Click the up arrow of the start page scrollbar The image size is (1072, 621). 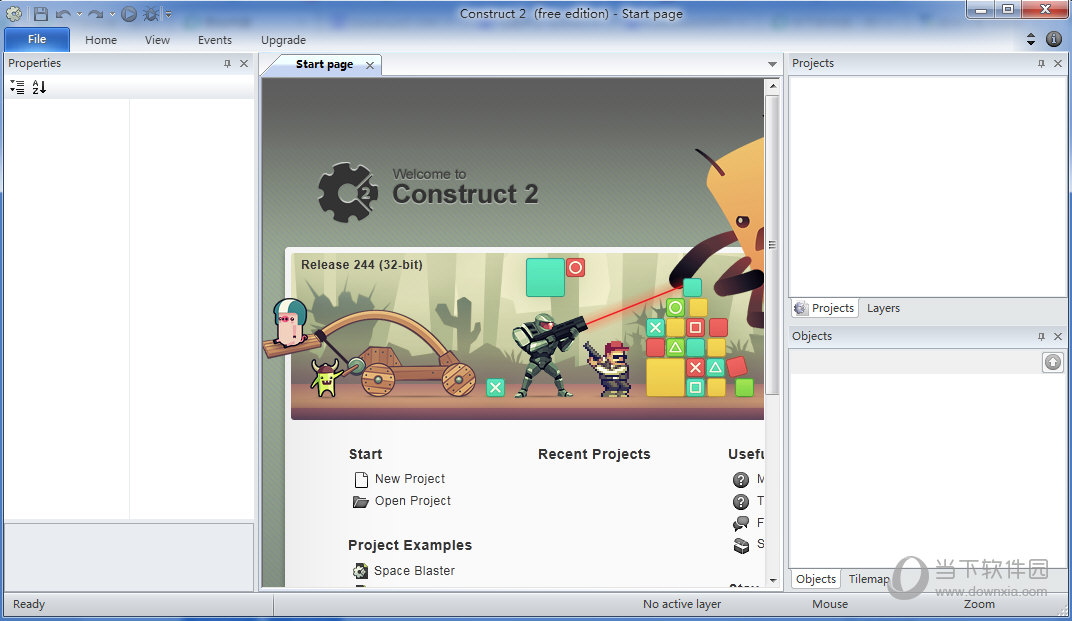click(x=773, y=86)
